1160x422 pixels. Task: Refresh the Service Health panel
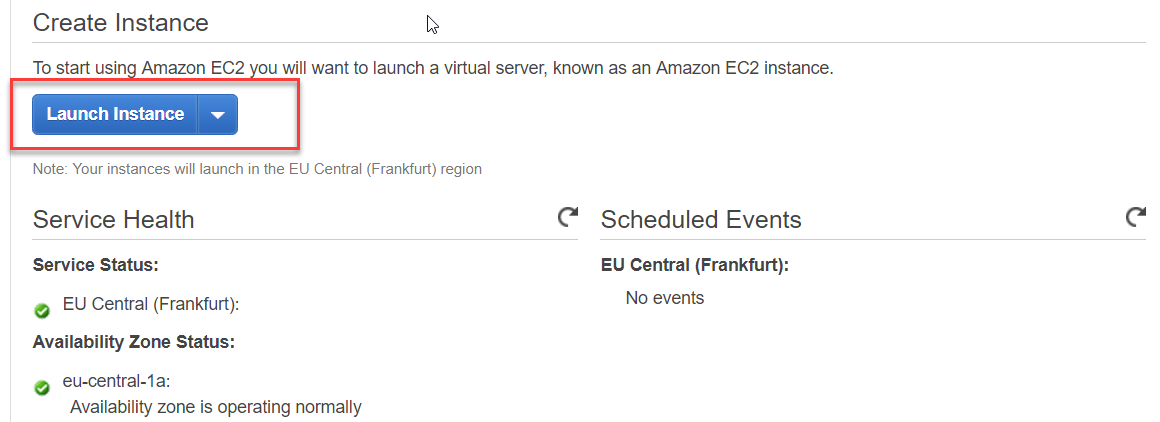(568, 217)
